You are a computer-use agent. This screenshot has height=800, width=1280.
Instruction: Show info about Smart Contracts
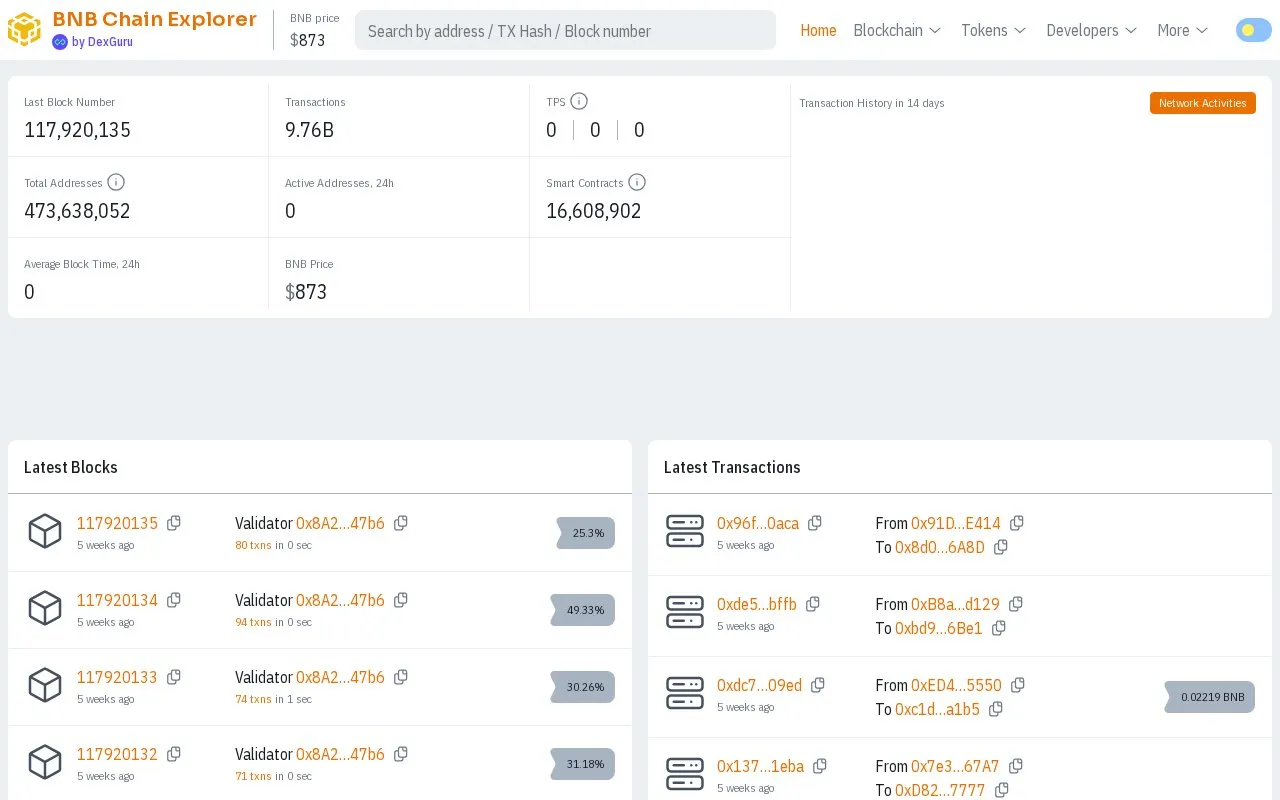tap(637, 182)
